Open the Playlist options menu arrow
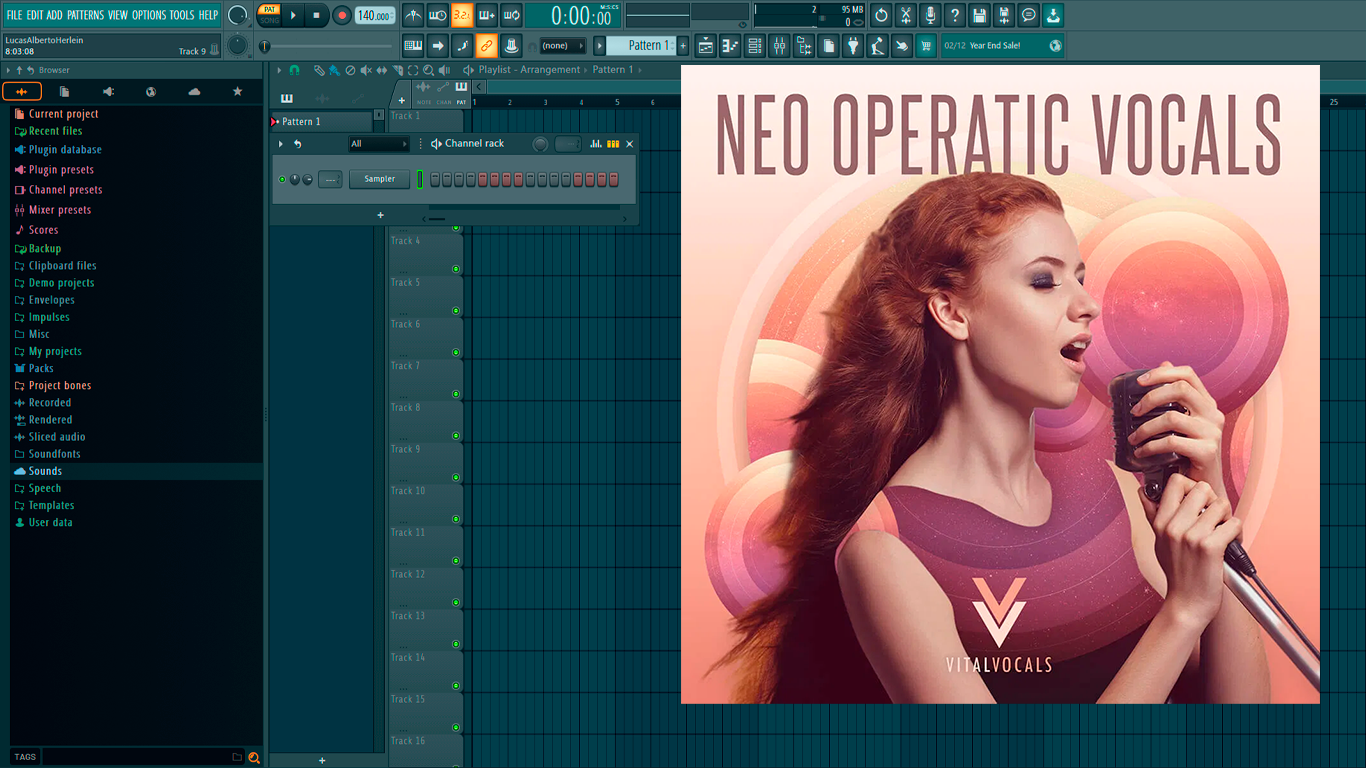Image resolution: width=1366 pixels, height=768 pixels. click(279, 70)
